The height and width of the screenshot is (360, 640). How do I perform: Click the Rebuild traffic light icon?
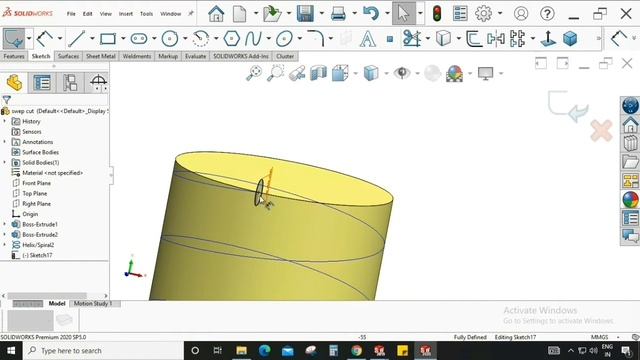[x=437, y=13]
